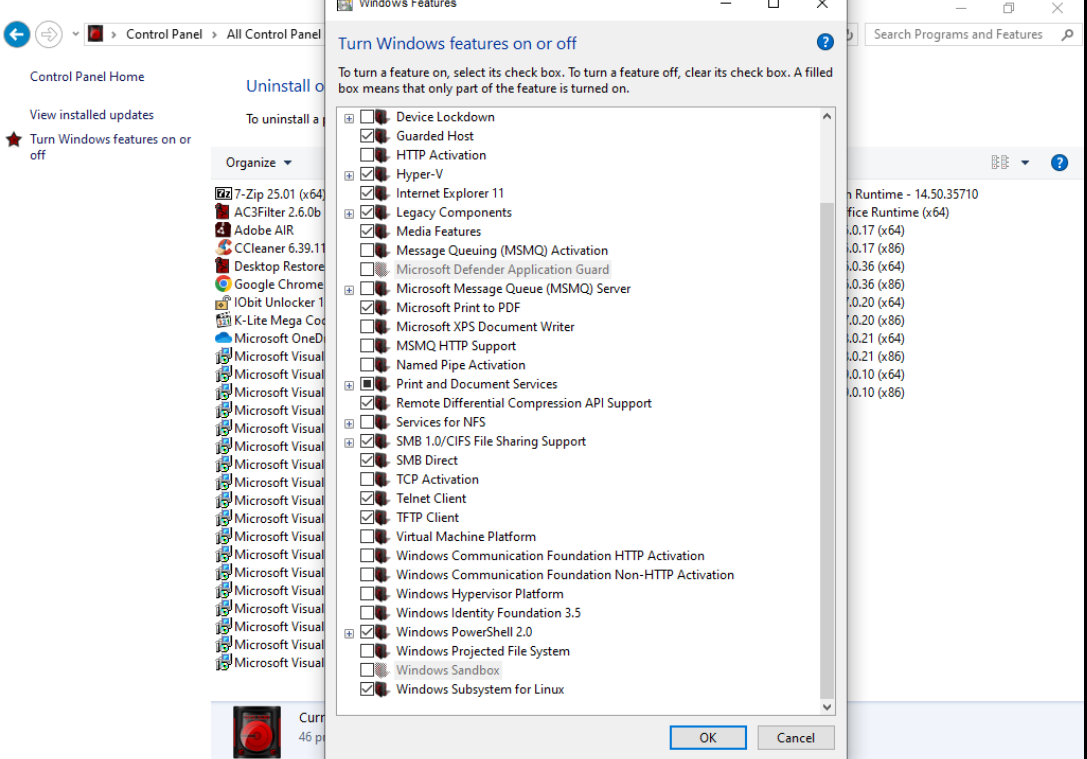Click the star icon beside Turn Windows features
Screen dimensions: 1087x759
click(14, 139)
